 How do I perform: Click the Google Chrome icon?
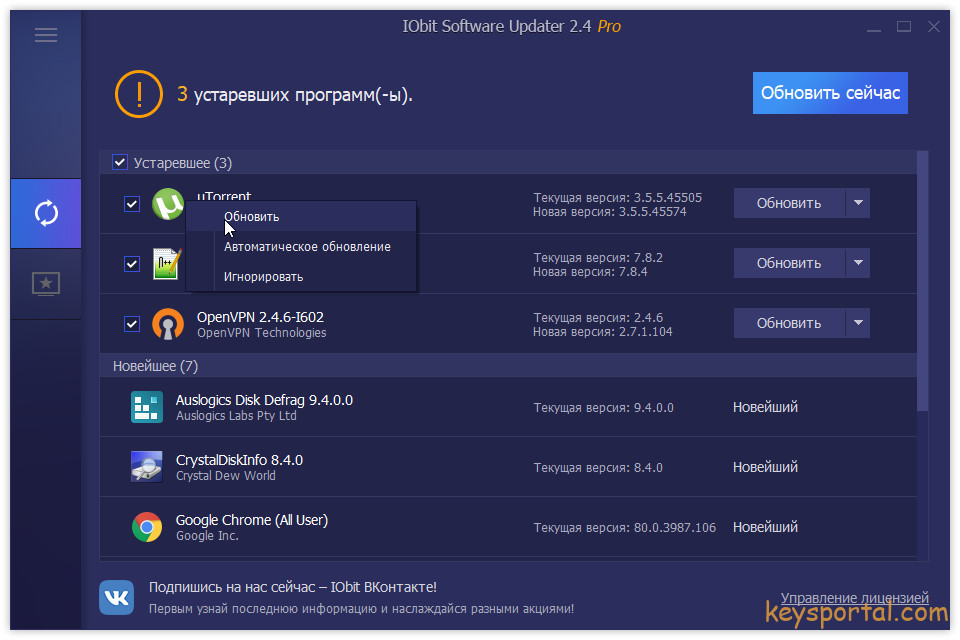click(x=147, y=527)
